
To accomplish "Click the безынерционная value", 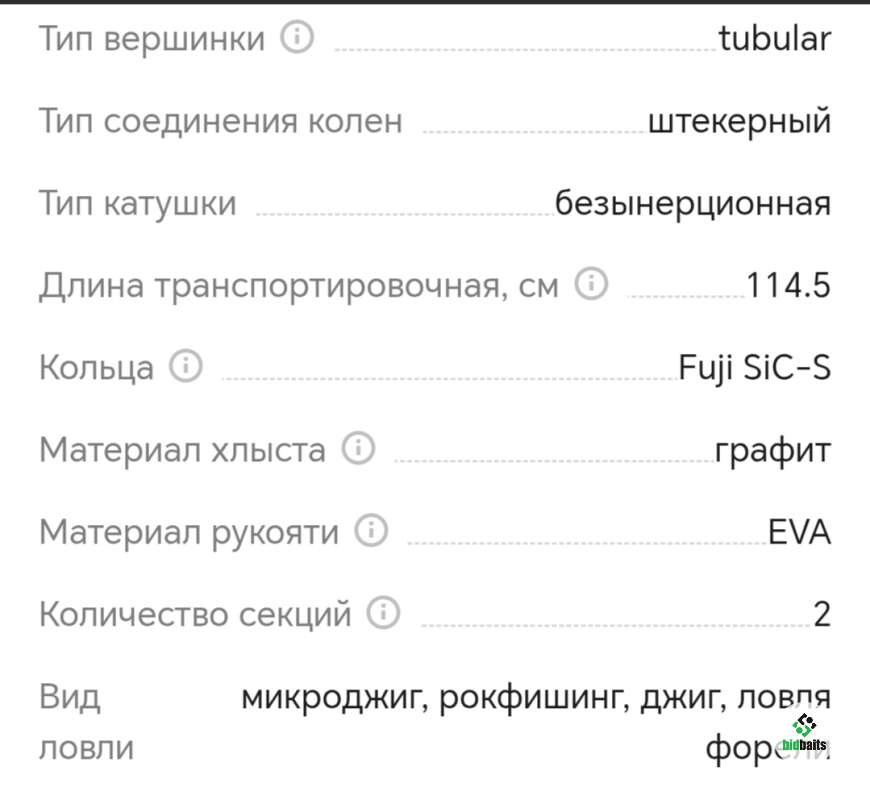I will (x=693, y=204).
